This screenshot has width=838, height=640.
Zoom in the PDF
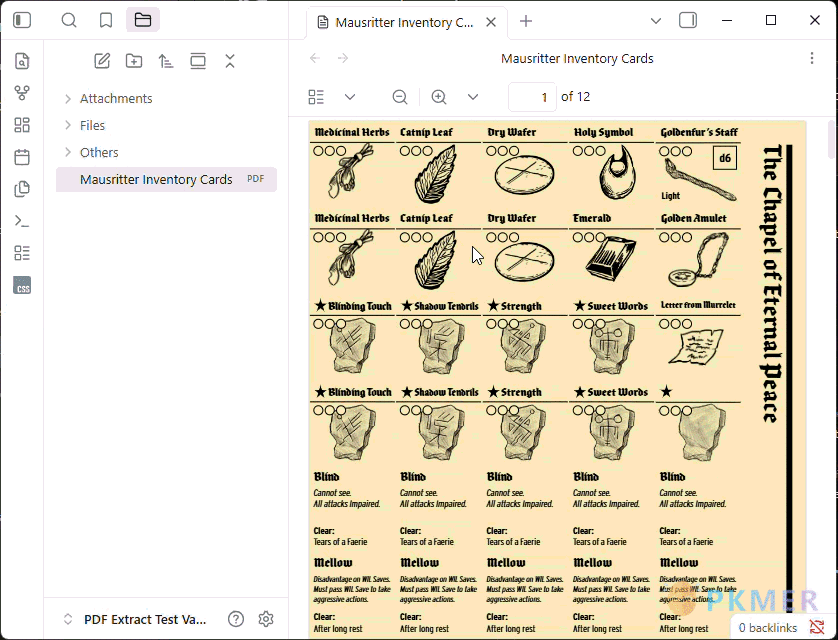point(439,97)
